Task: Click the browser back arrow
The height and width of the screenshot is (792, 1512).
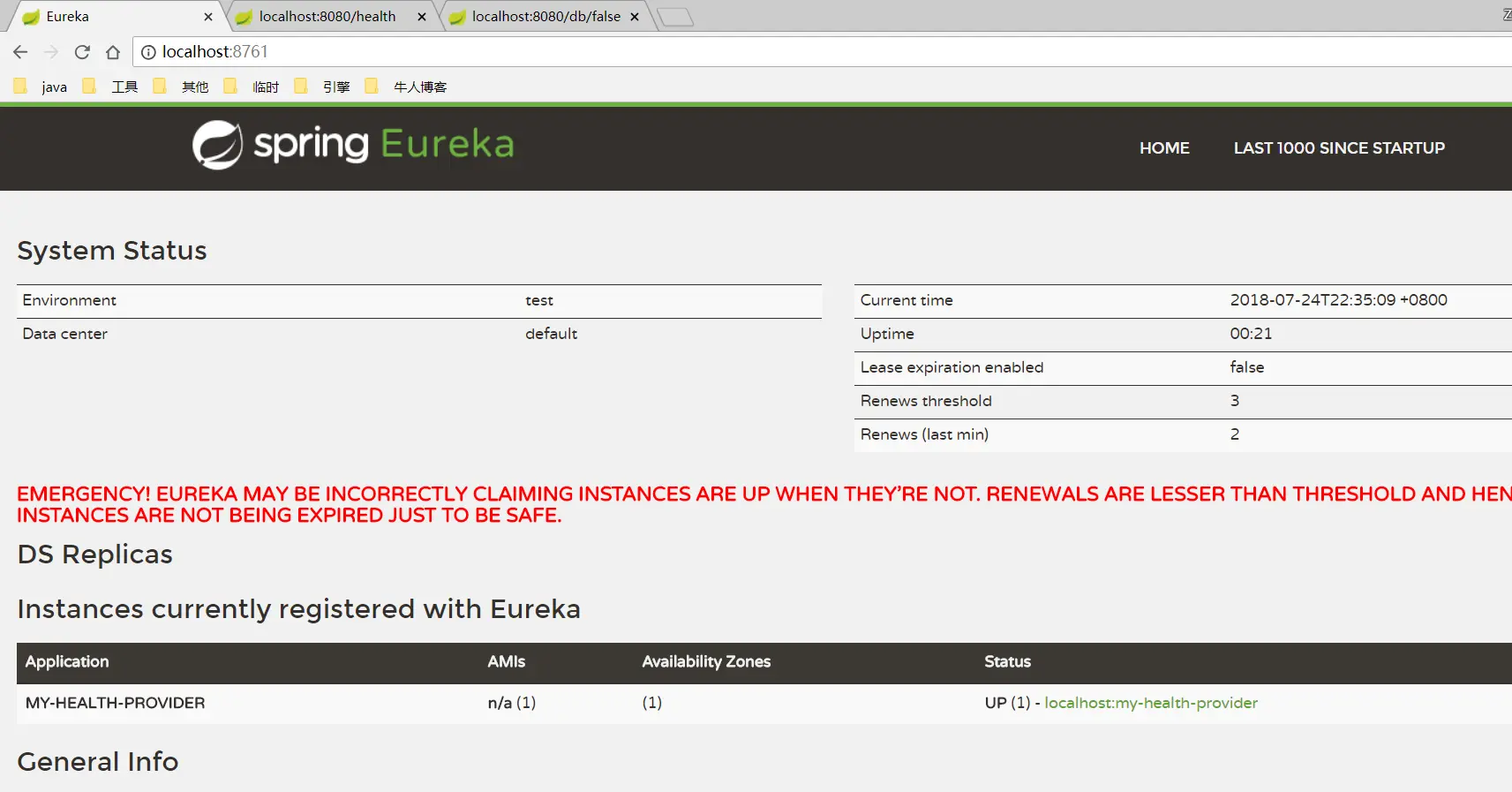Action: pyautogui.click(x=20, y=52)
